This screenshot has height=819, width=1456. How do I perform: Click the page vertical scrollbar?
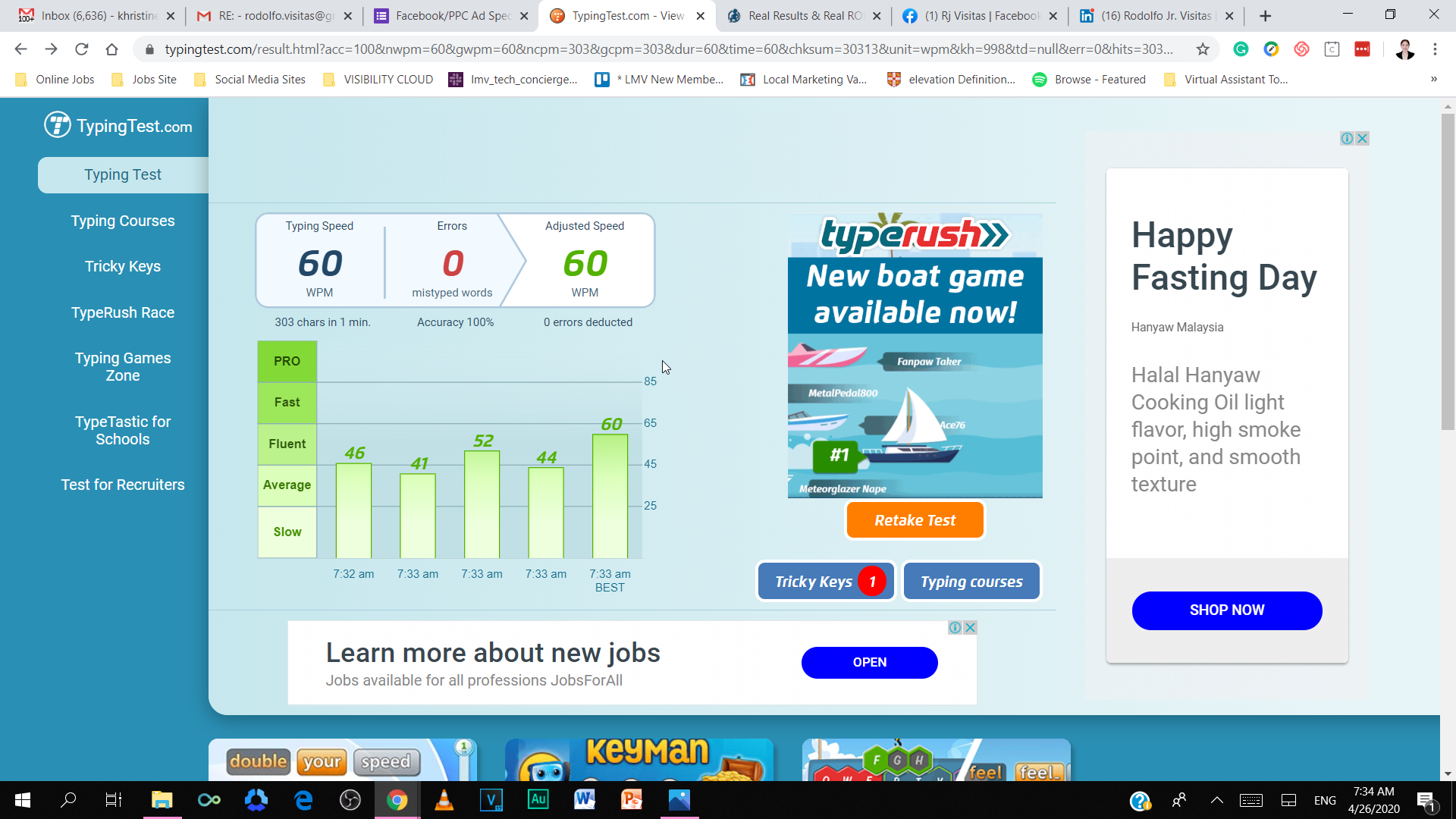[x=1448, y=273]
